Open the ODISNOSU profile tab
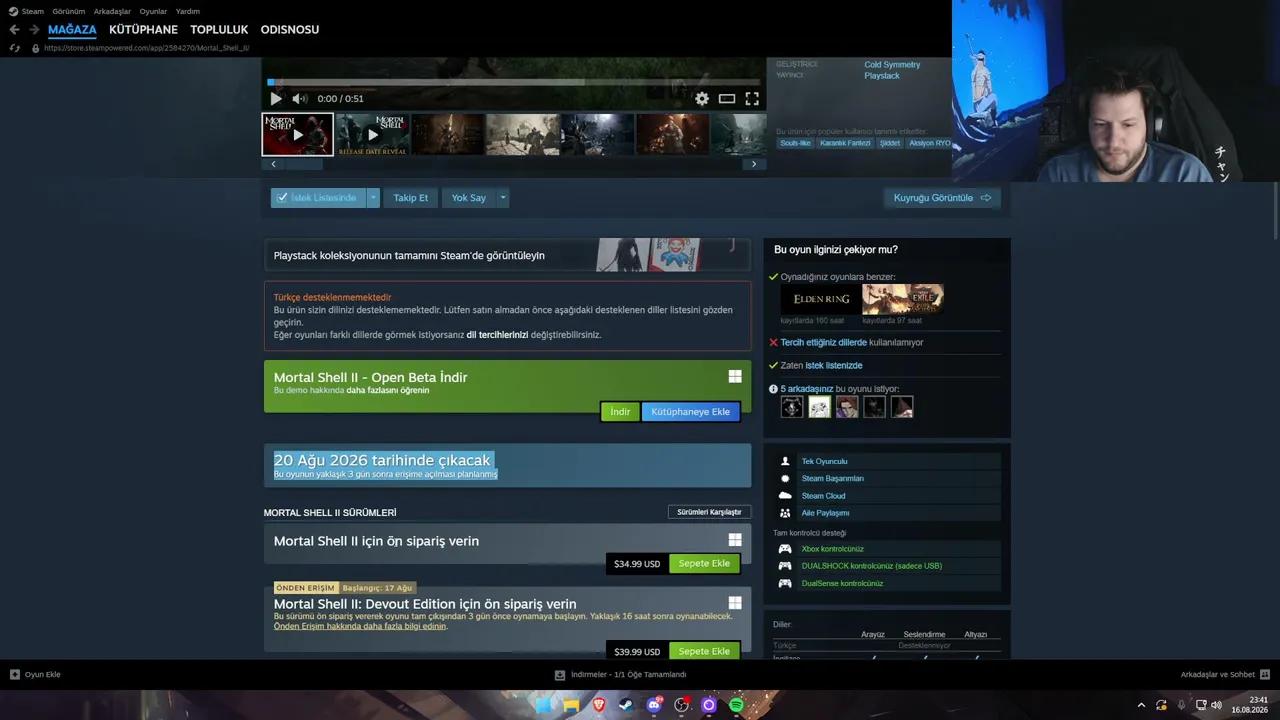Viewport: 1280px width, 720px height. [x=290, y=30]
